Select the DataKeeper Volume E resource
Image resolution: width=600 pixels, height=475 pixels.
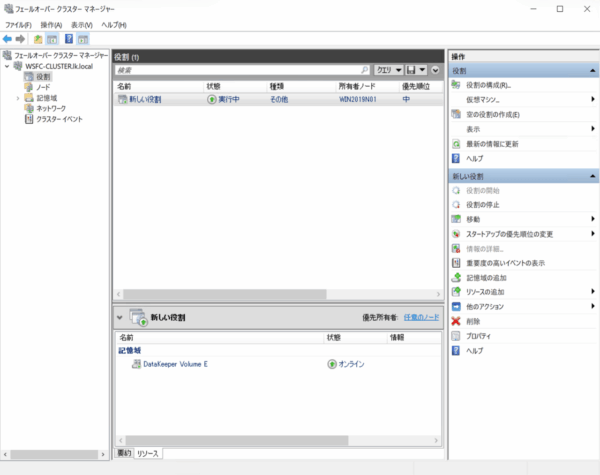point(175,364)
